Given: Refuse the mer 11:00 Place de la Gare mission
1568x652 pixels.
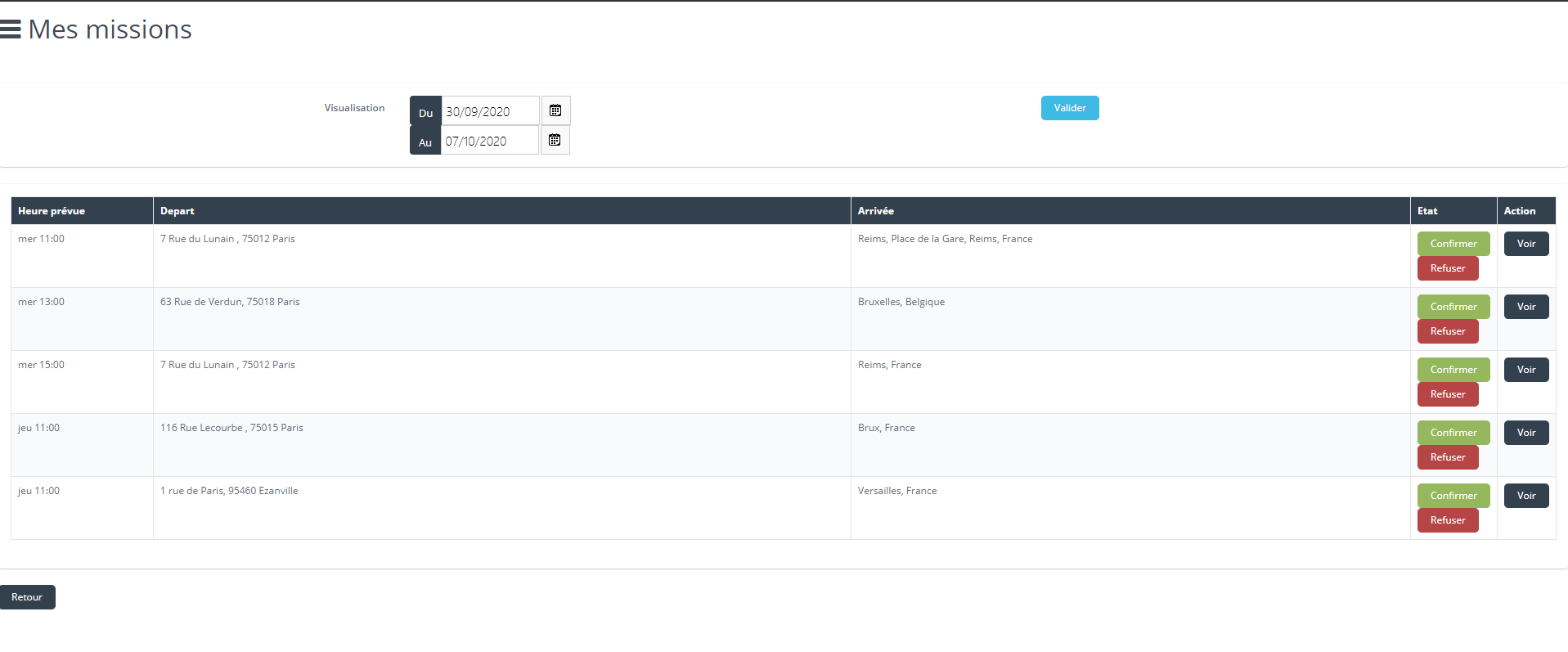Looking at the screenshot, I should 1447,268.
